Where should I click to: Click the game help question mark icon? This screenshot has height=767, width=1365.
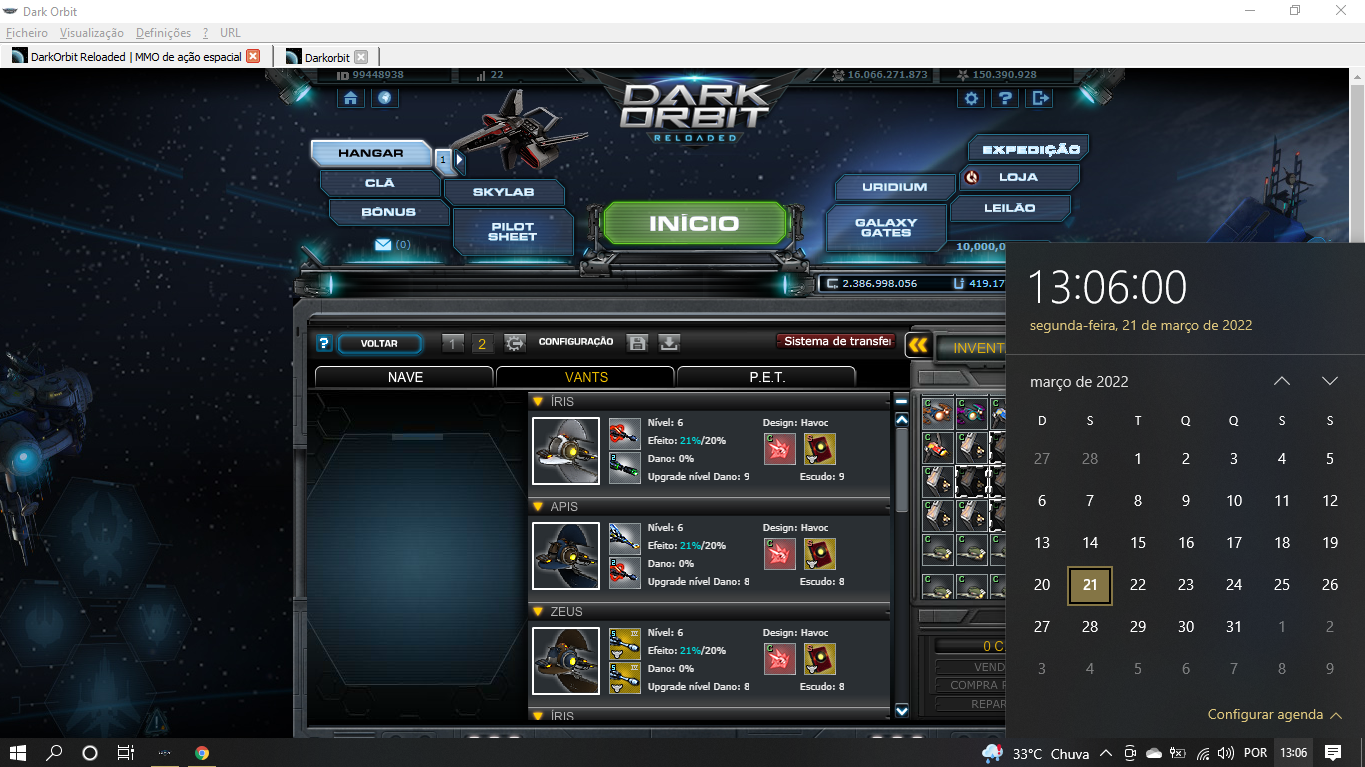click(1005, 98)
